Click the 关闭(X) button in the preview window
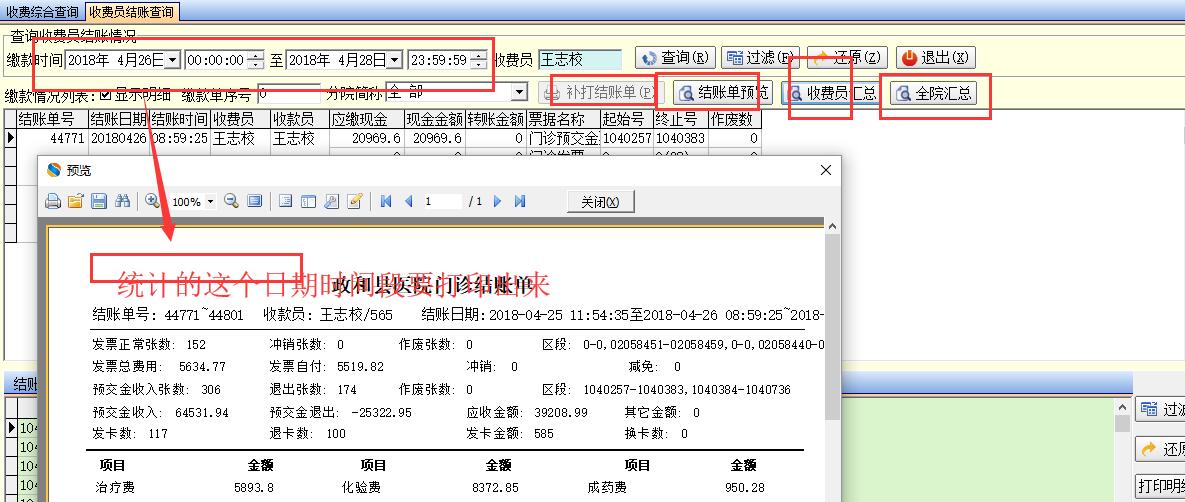Viewport: 1185px width, 502px height. point(600,202)
